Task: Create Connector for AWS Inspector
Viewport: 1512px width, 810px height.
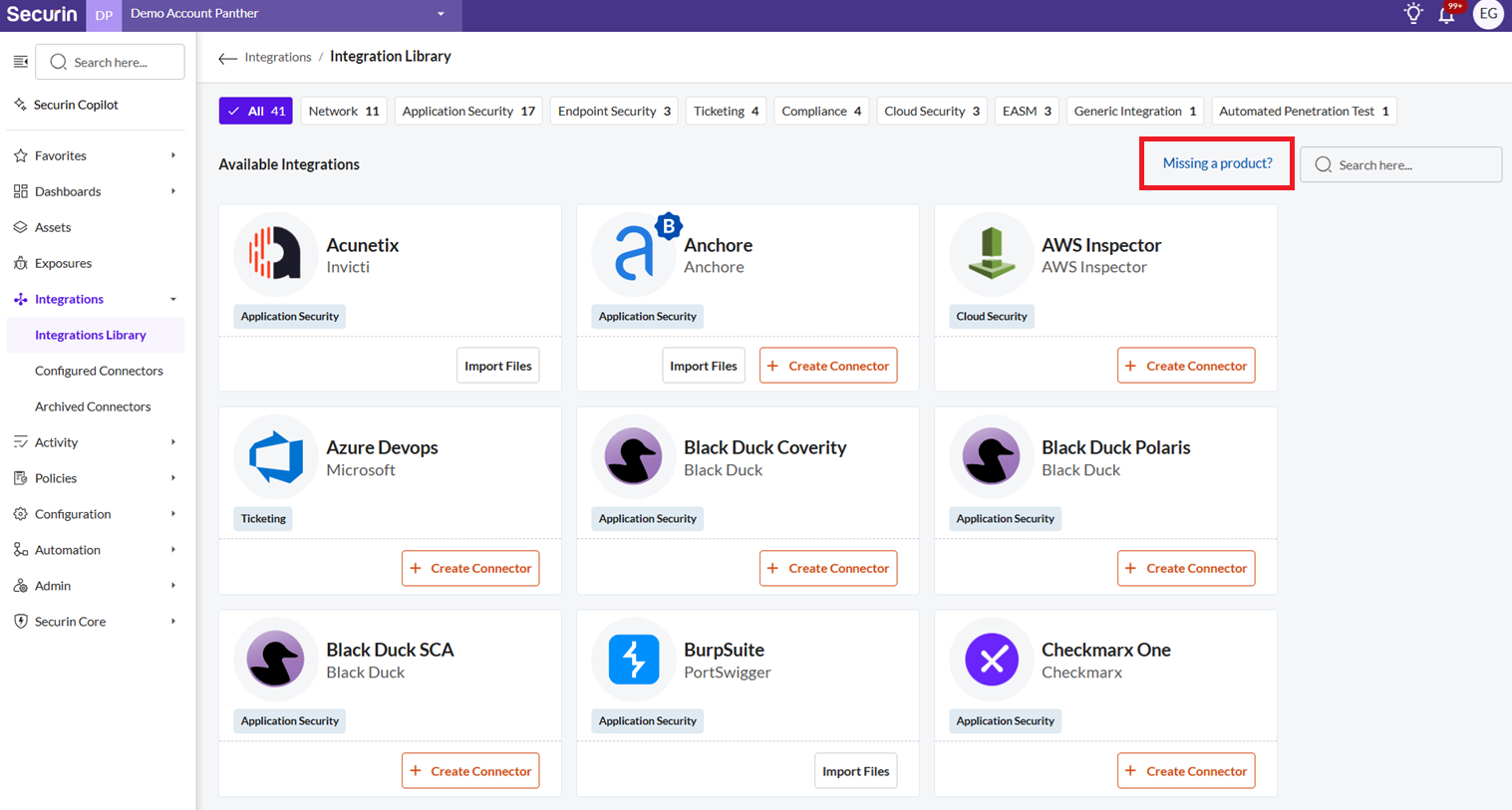Action: [1186, 366]
